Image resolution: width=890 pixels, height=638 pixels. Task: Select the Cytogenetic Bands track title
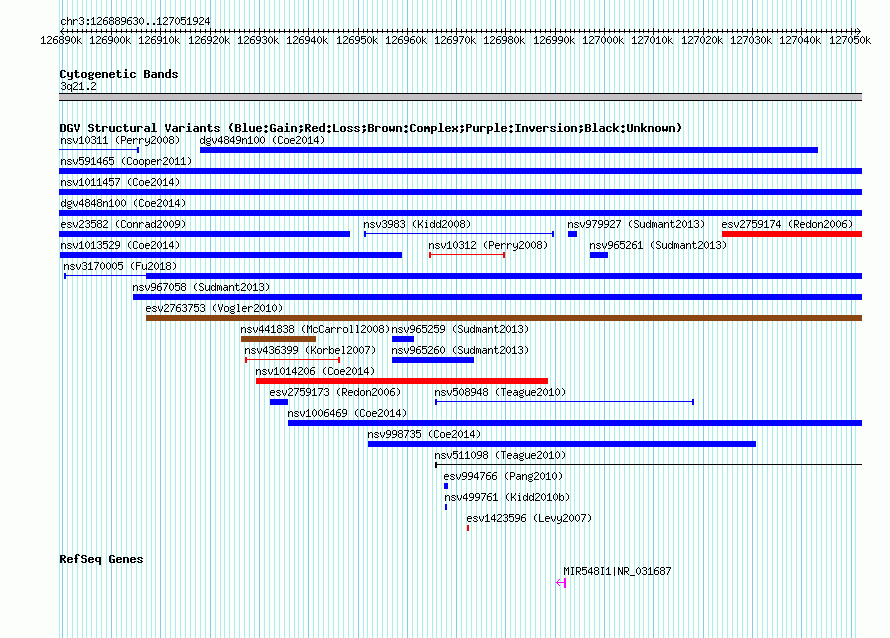(119, 74)
